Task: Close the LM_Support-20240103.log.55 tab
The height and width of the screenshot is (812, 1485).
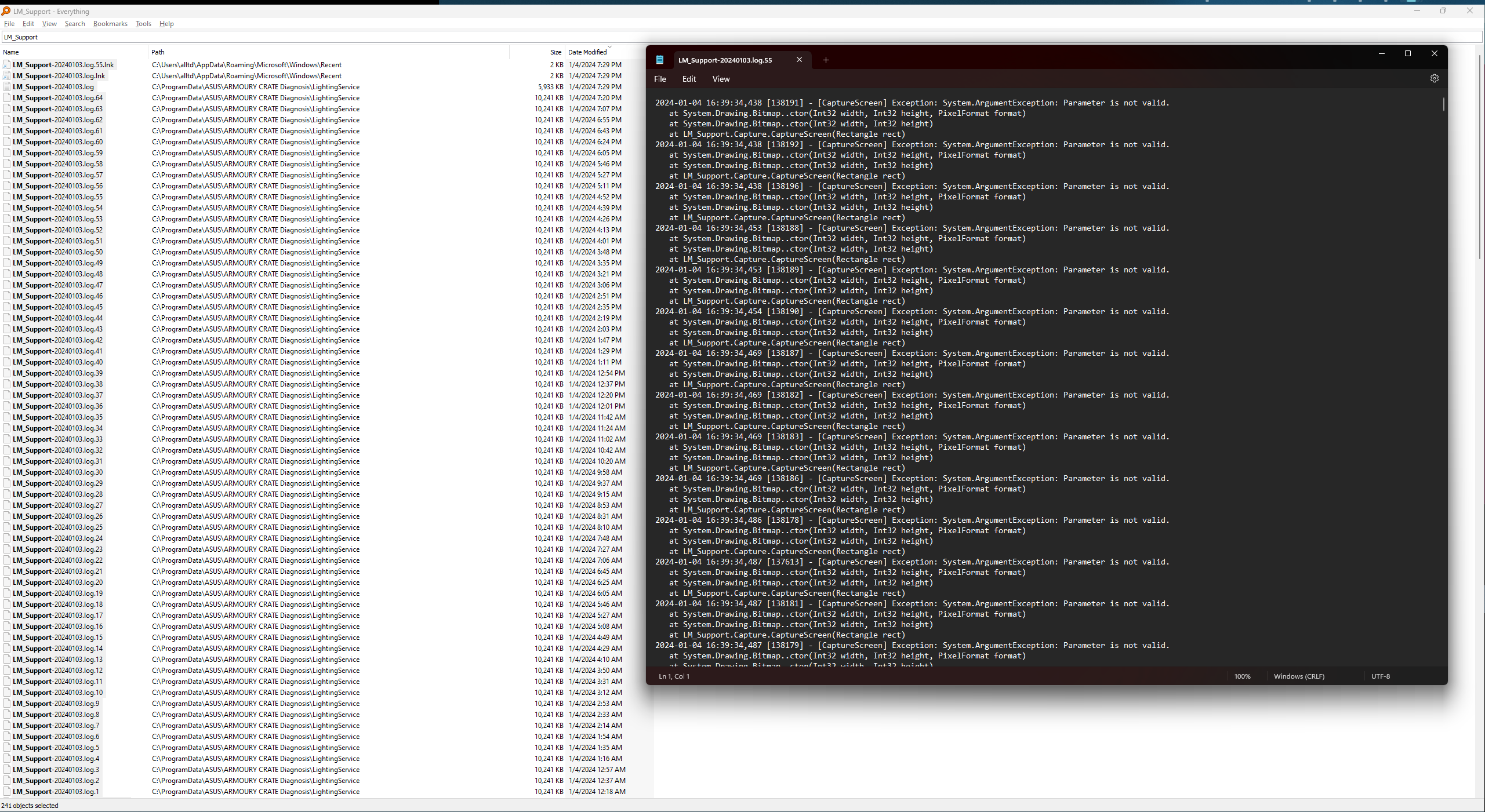Action: [799, 59]
